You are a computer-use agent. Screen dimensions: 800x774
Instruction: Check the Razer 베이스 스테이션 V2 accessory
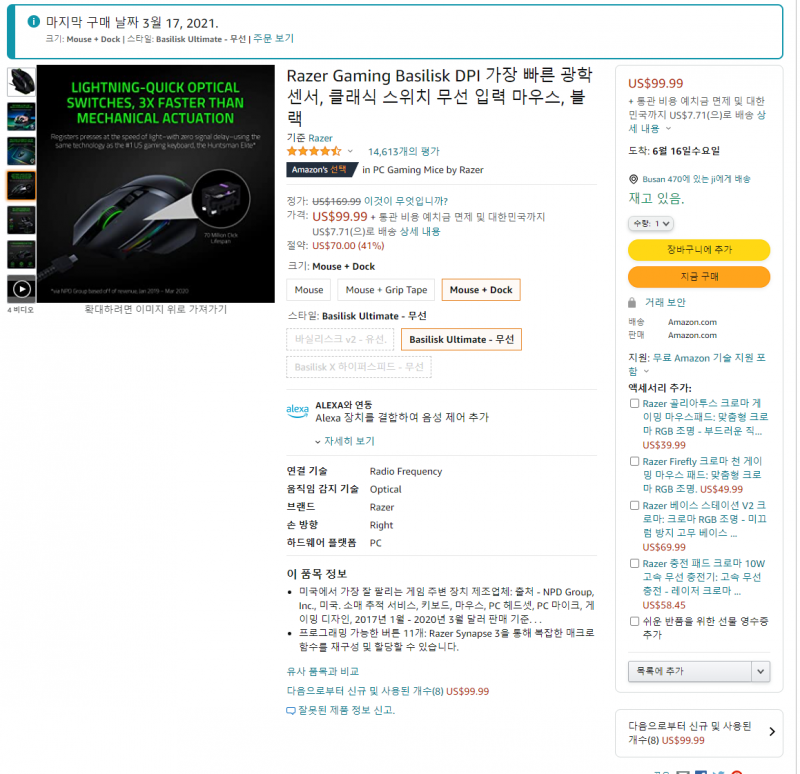[634, 506]
